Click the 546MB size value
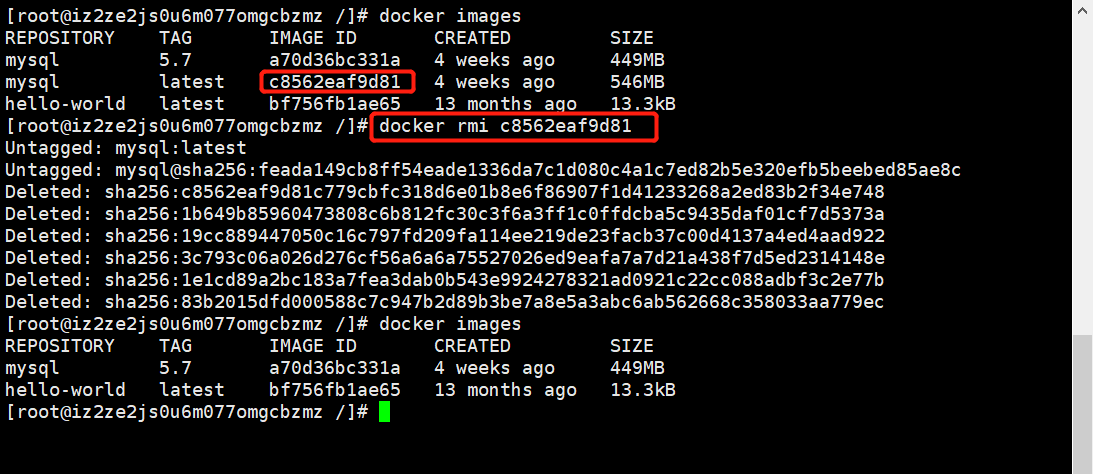Image resolution: width=1093 pixels, height=474 pixels. (x=637, y=82)
